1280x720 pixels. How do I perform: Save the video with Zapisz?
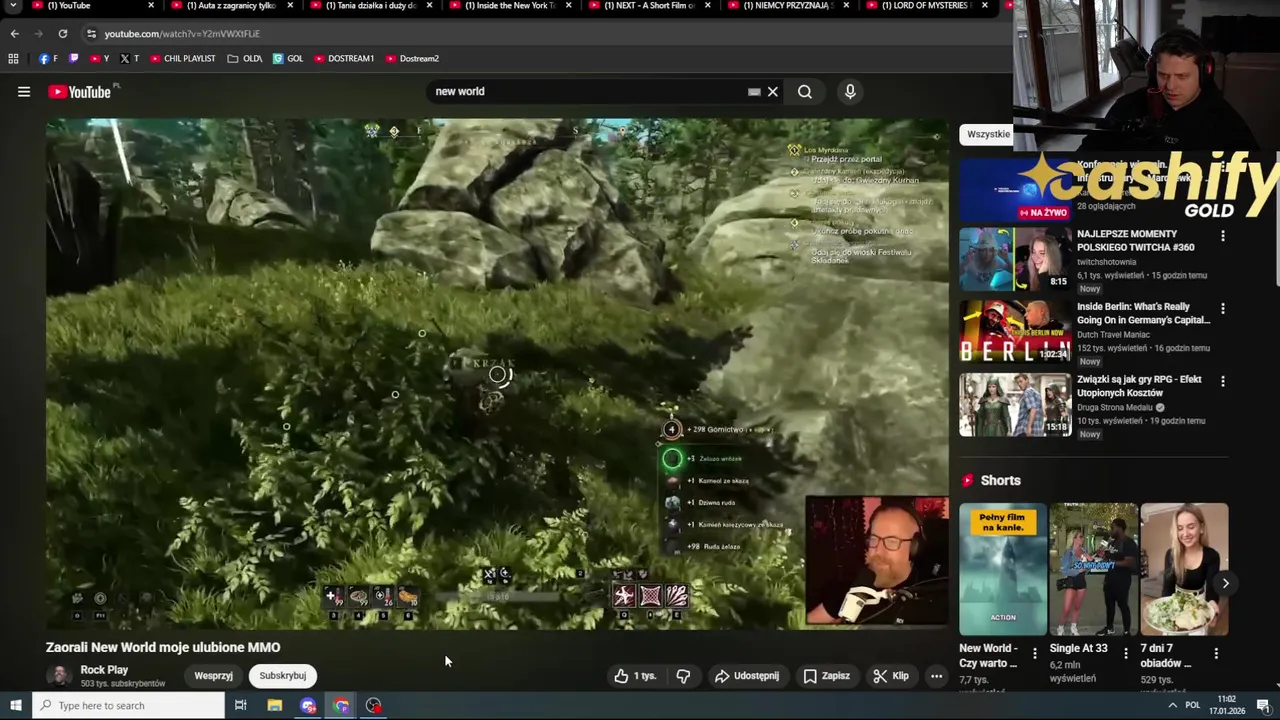(826, 676)
